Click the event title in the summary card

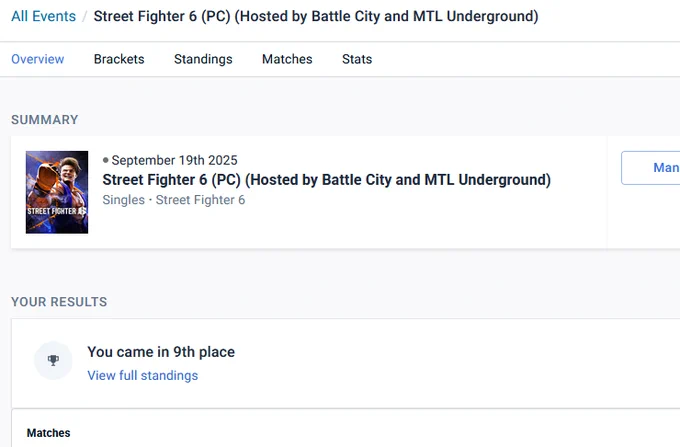coord(327,179)
